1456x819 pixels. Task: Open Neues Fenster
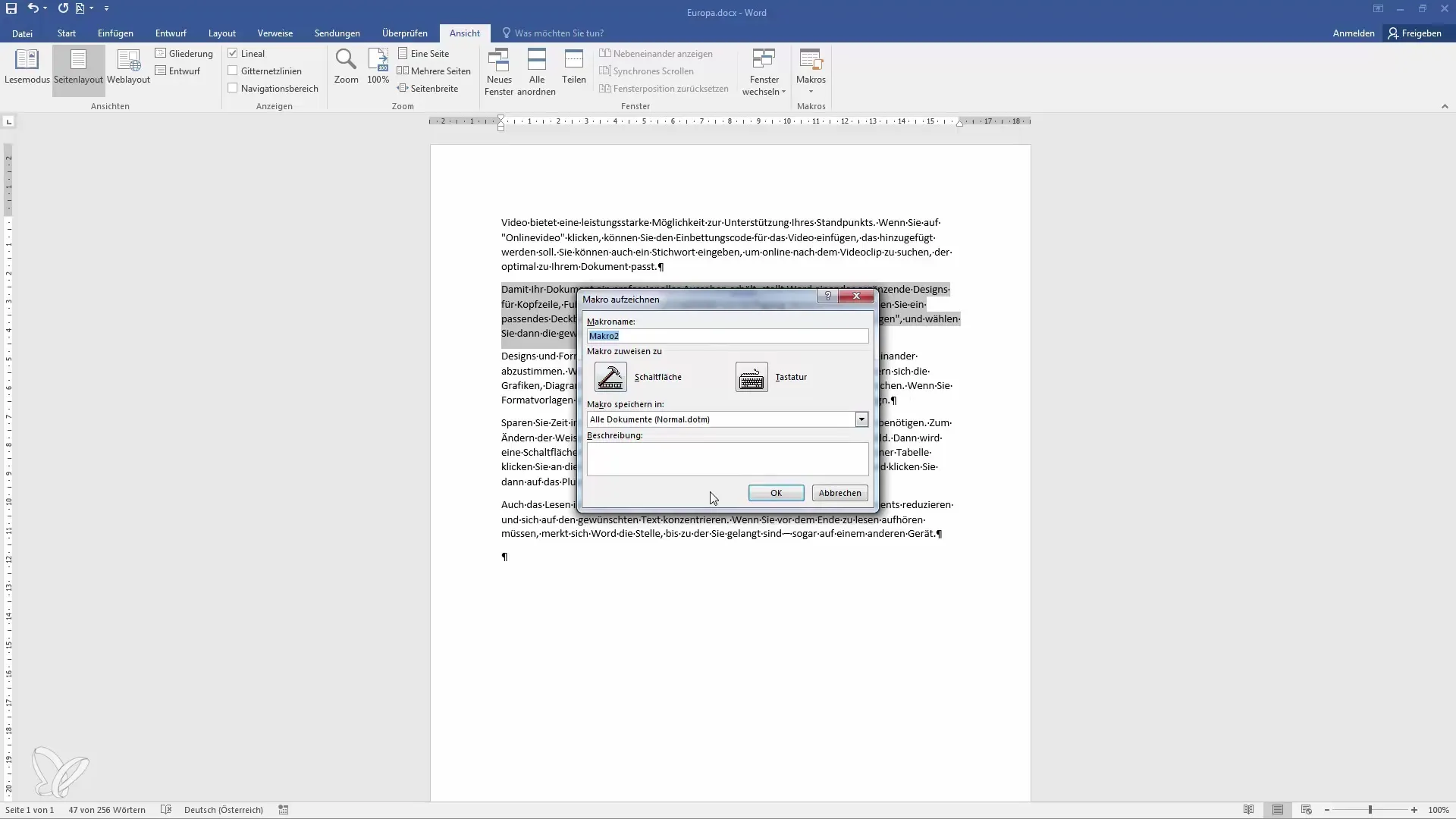pyautogui.click(x=499, y=72)
